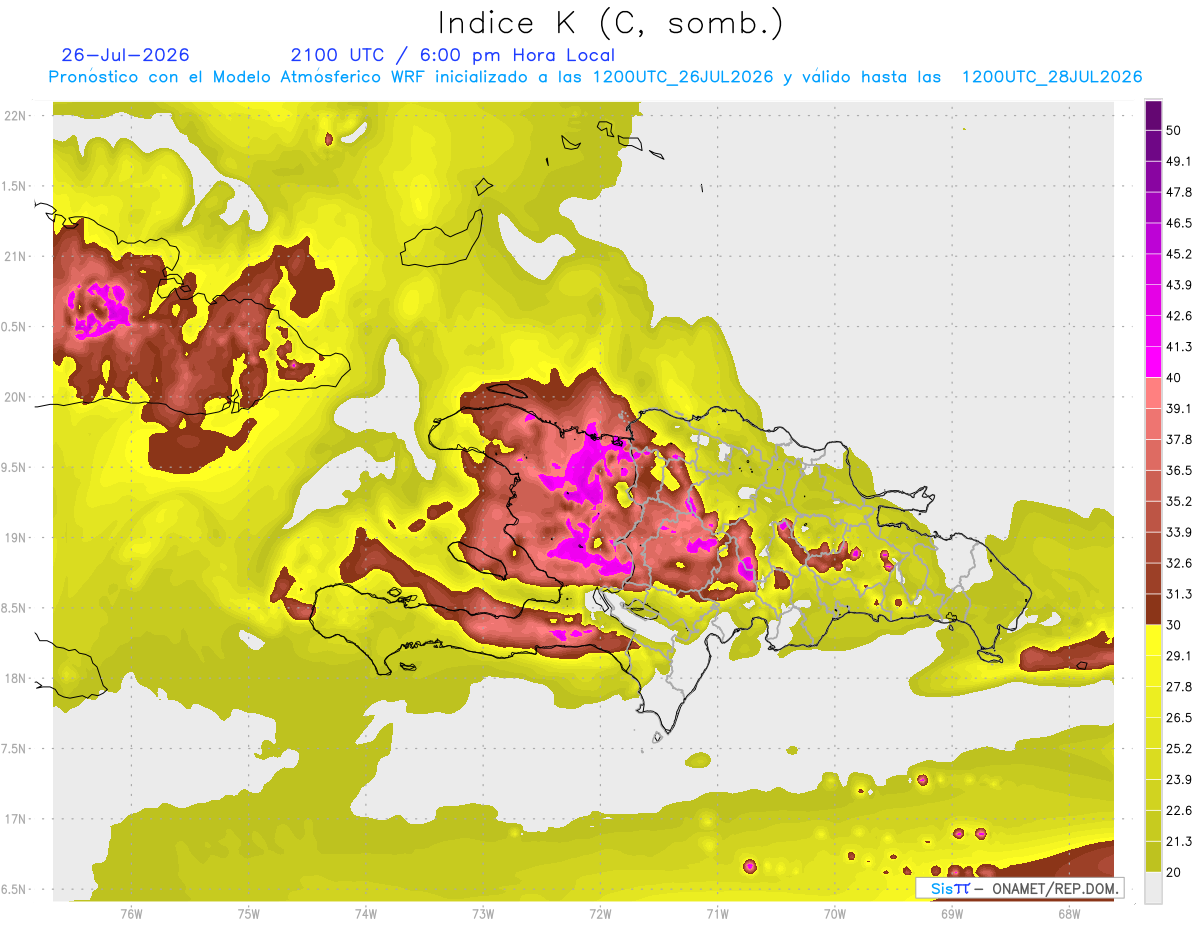Click the latitude label "18N"
Screen dimensions: 1200x927
tap(16, 678)
